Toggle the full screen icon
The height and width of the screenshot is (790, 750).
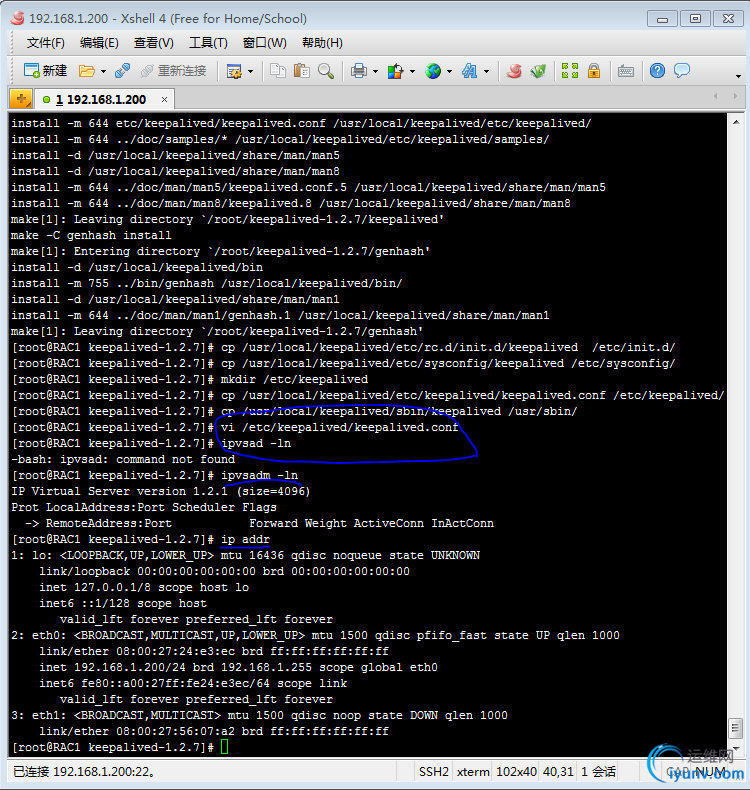tap(570, 71)
